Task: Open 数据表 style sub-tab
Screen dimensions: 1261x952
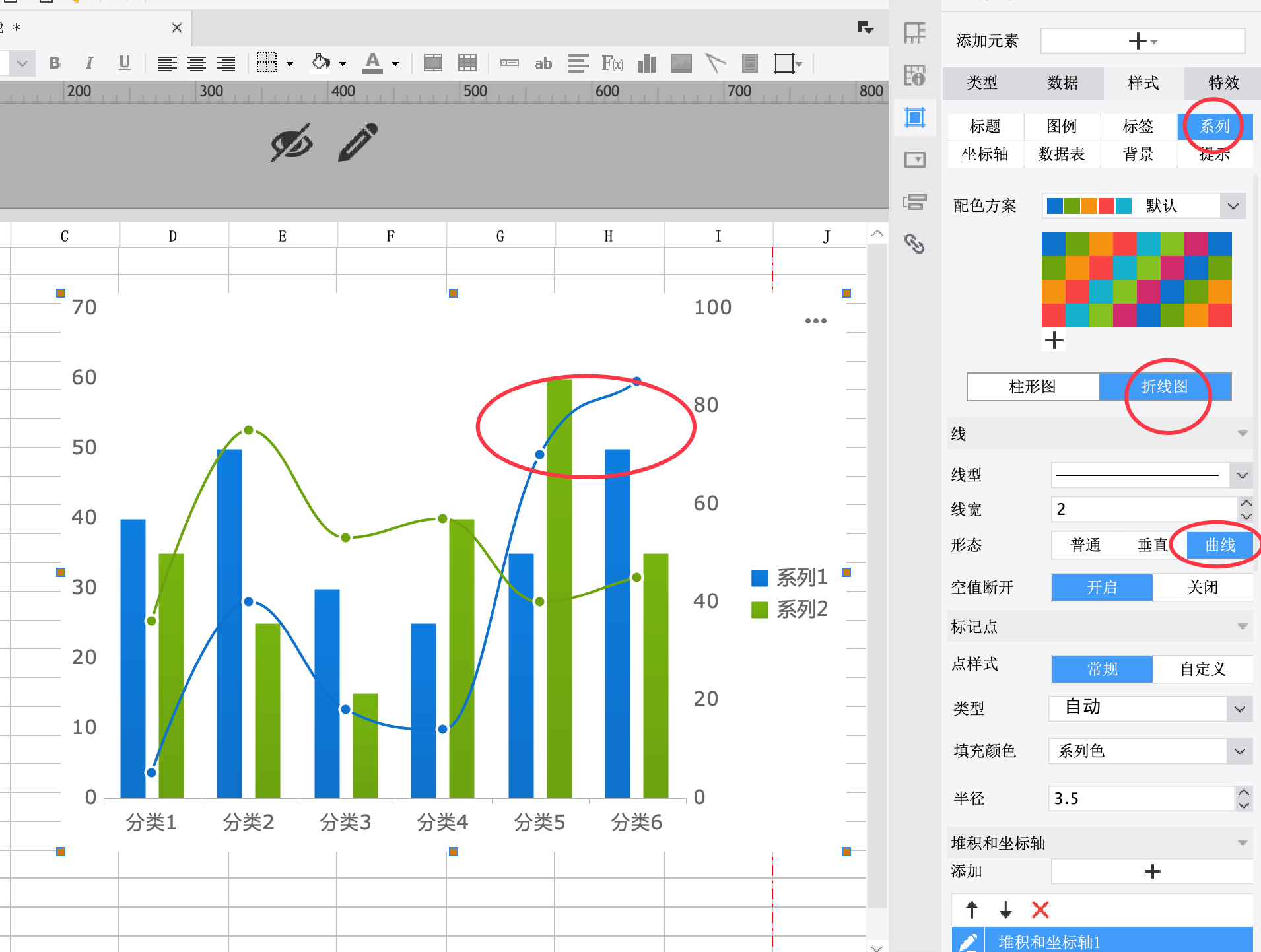Action: click(x=1062, y=154)
